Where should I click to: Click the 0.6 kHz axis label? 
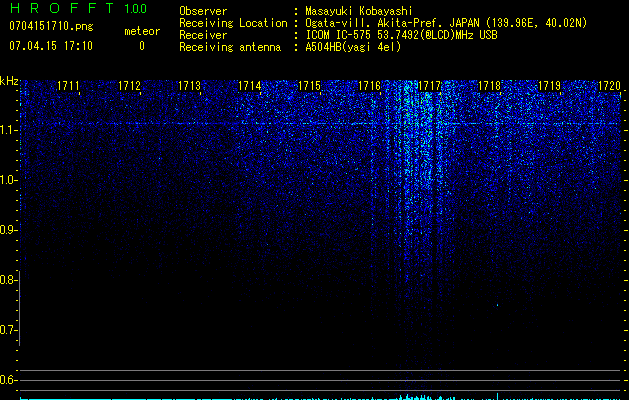(x=8, y=380)
